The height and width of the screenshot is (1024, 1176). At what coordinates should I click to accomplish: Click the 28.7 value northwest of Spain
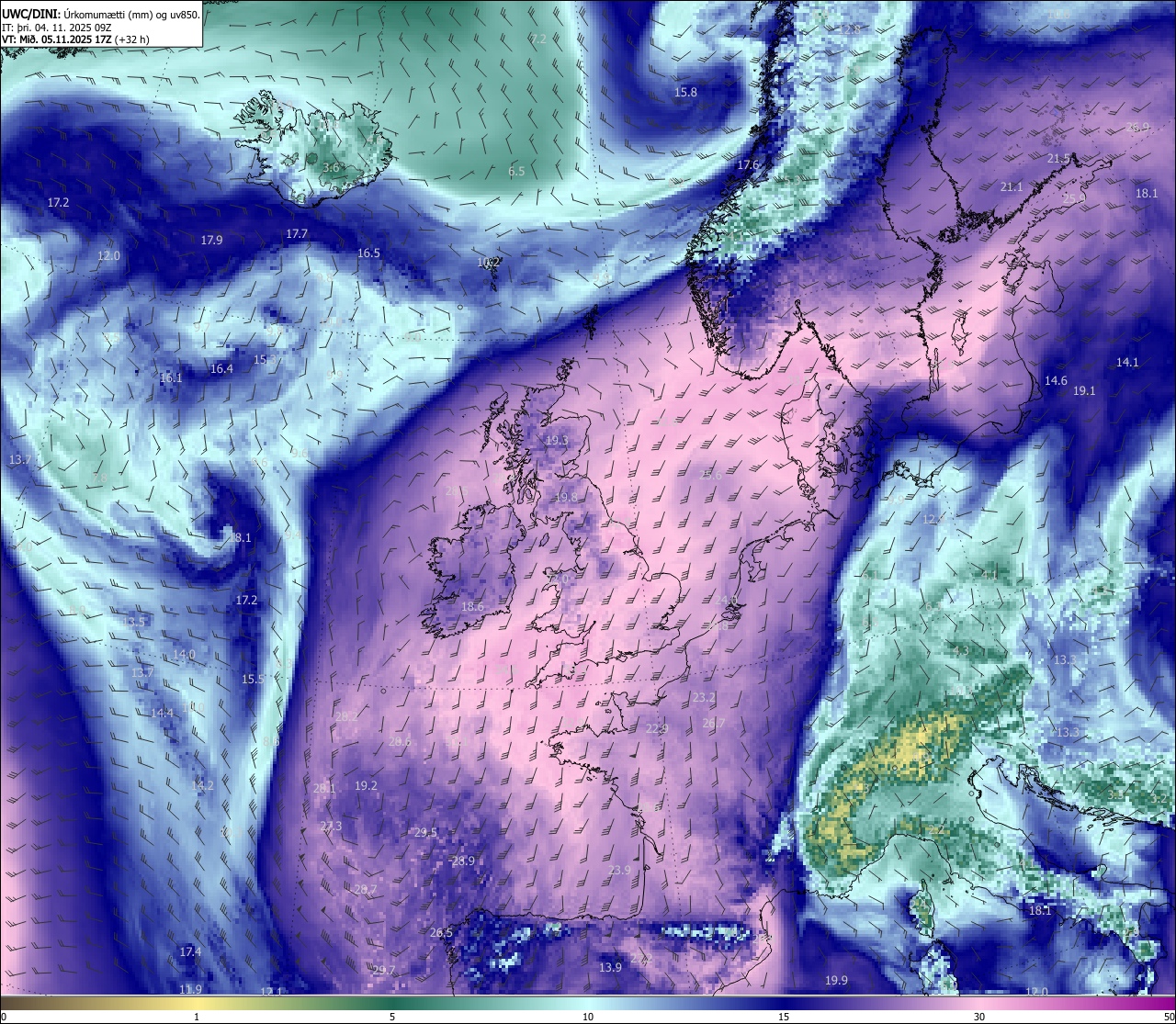pos(365,890)
